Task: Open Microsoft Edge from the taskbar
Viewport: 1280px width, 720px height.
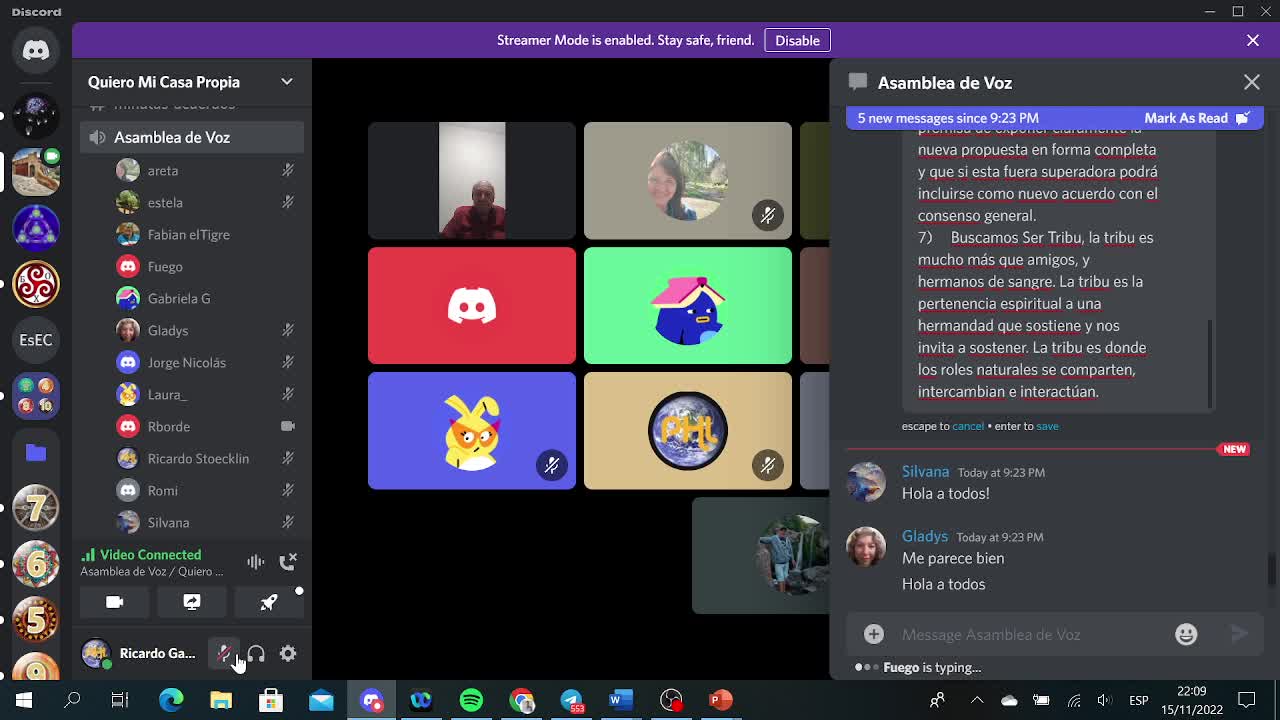Action: (x=171, y=700)
